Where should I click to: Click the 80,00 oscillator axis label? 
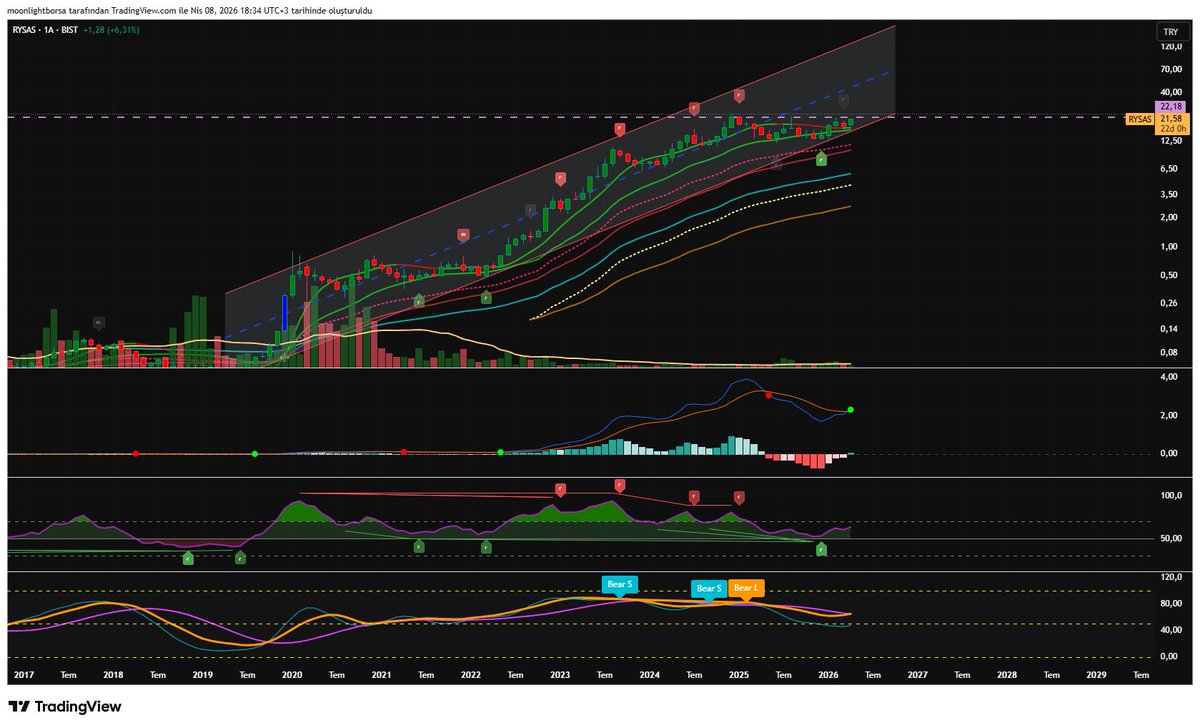point(1171,604)
